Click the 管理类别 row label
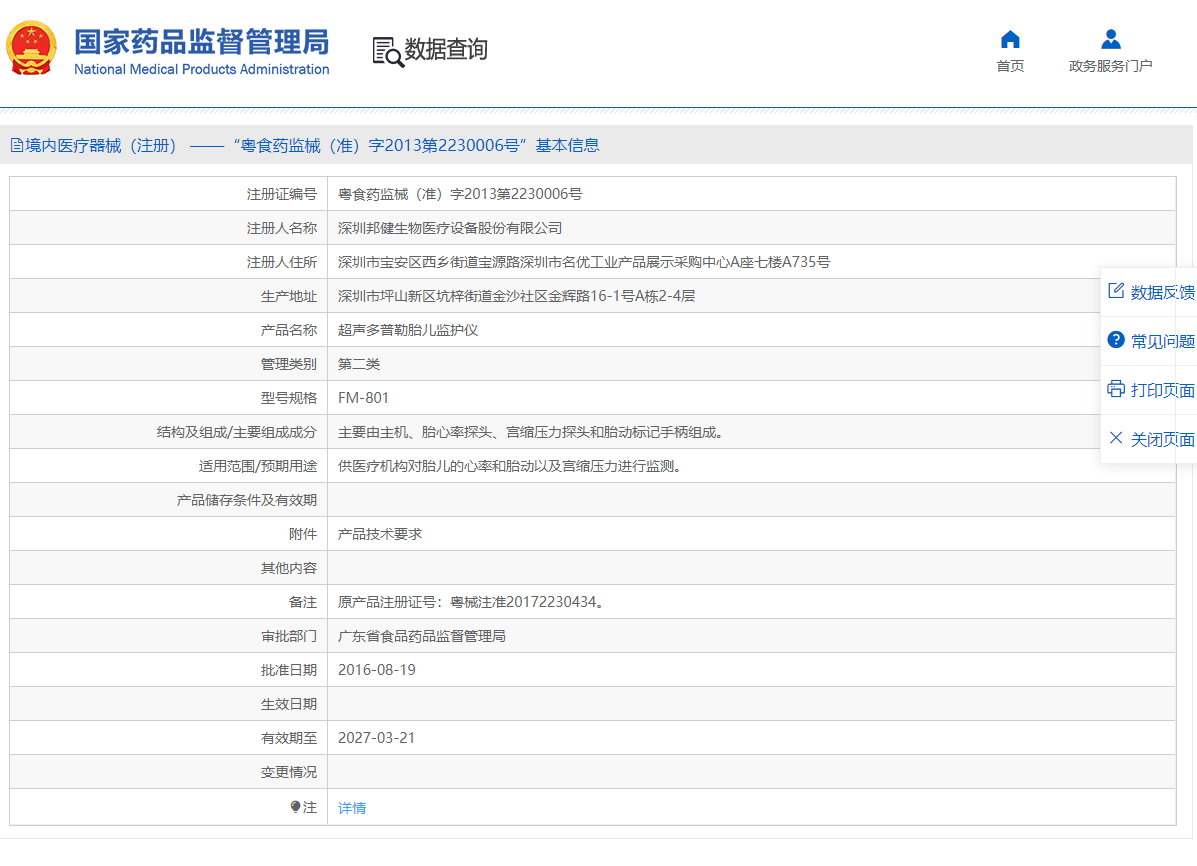This screenshot has width=1197, height=866. tap(289, 364)
